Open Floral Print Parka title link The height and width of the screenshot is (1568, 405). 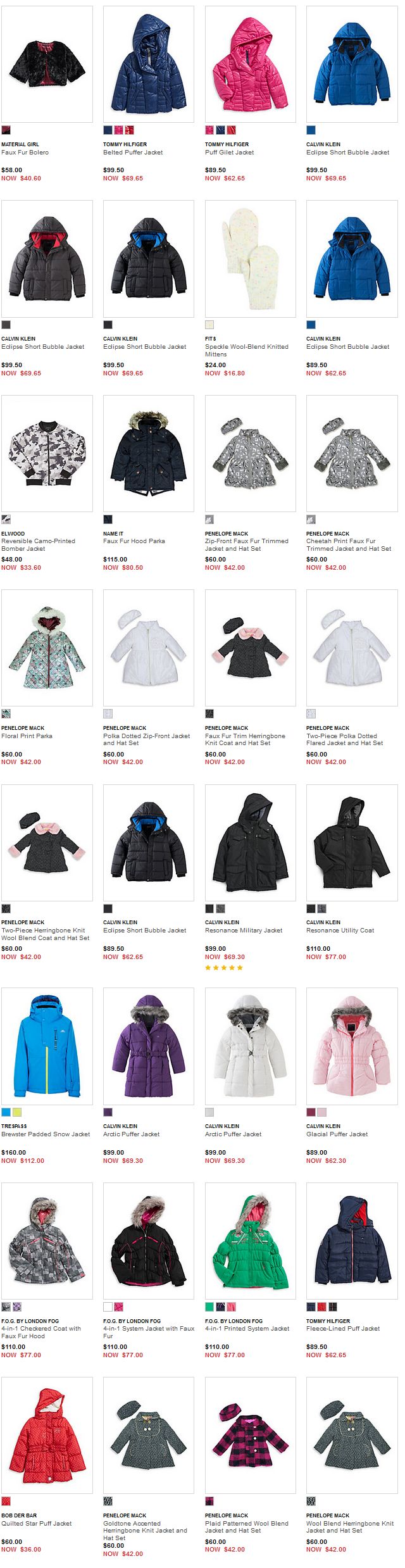(27, 736)
